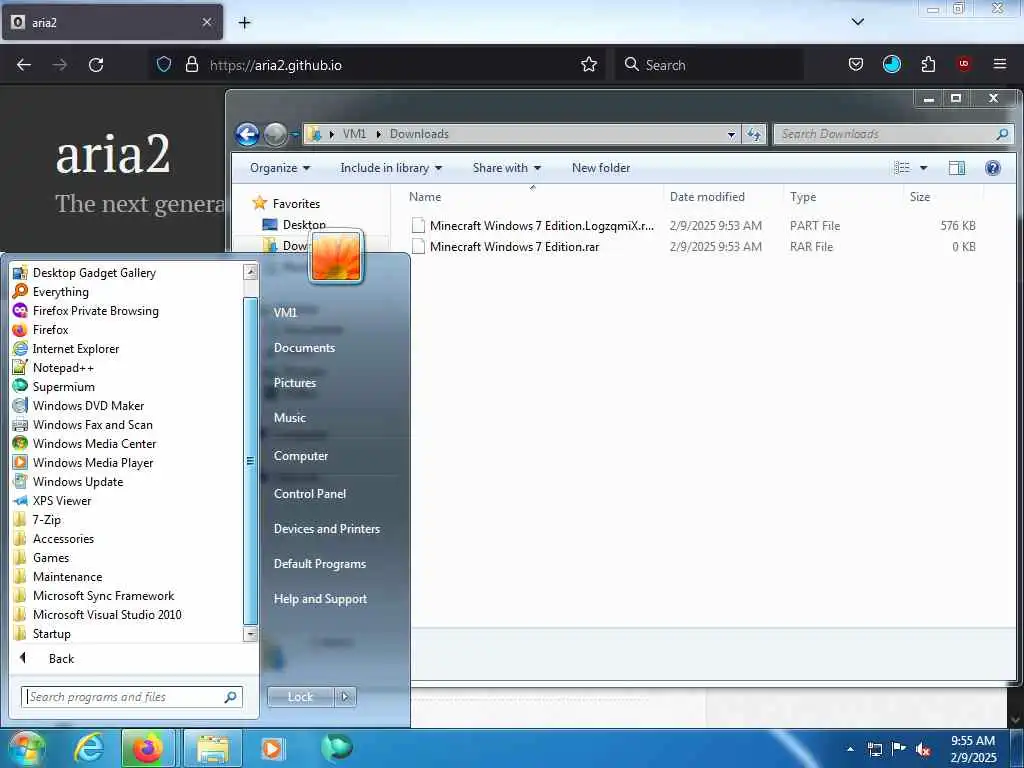Viewport: 1024px width, 768px height.
Task: Open Explorer help question mark icon
Action: click(x=993, y=168)
